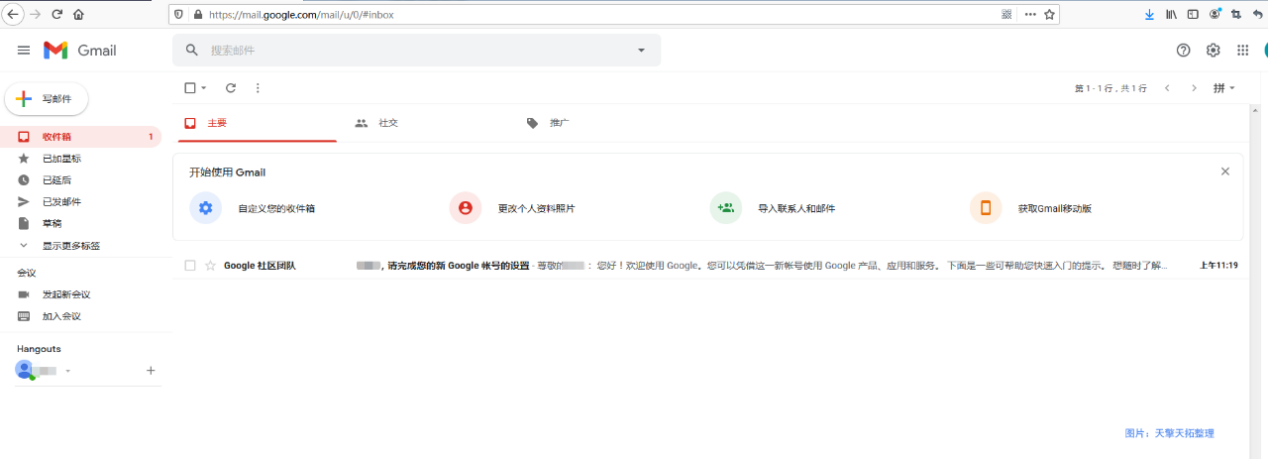The height and width of the screenshot is (459, 1268).
Task: Close the 开始使用 Gmail panel
Action: (1225, 172)
